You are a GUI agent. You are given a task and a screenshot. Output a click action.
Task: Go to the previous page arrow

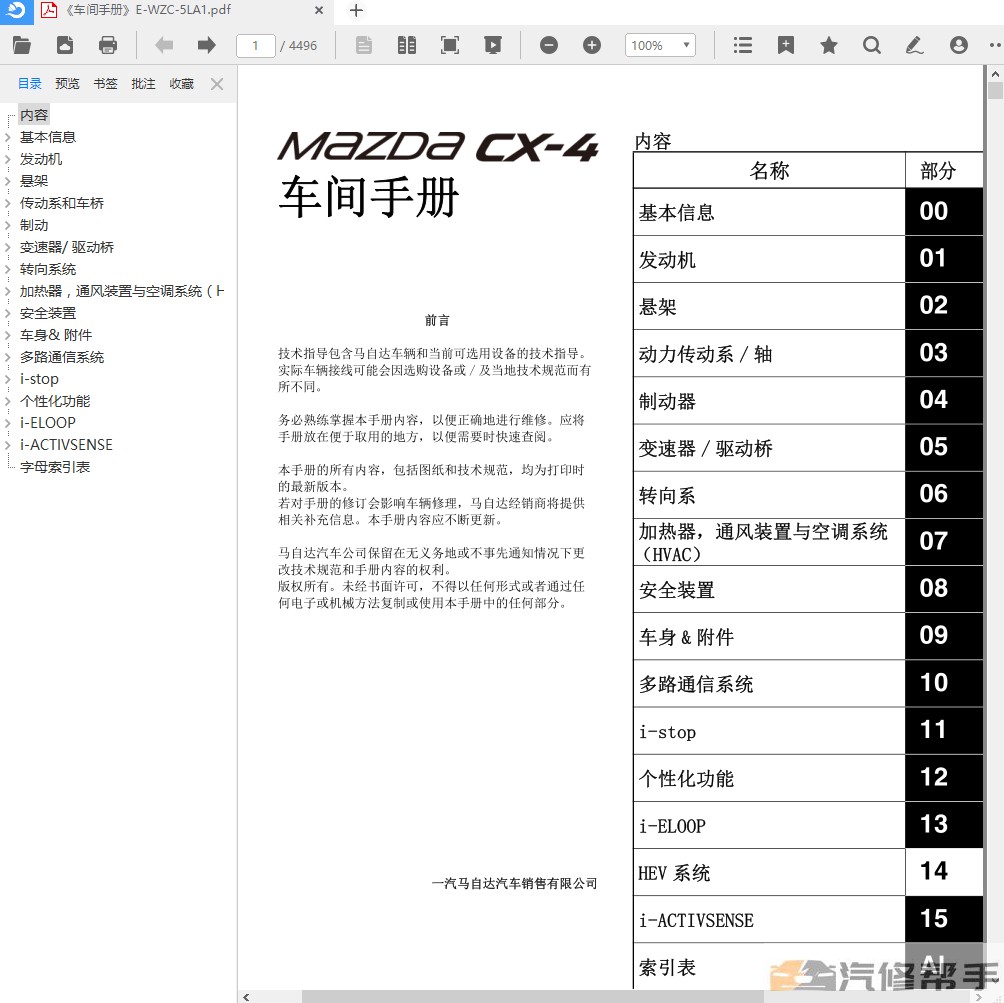point(164,45)
